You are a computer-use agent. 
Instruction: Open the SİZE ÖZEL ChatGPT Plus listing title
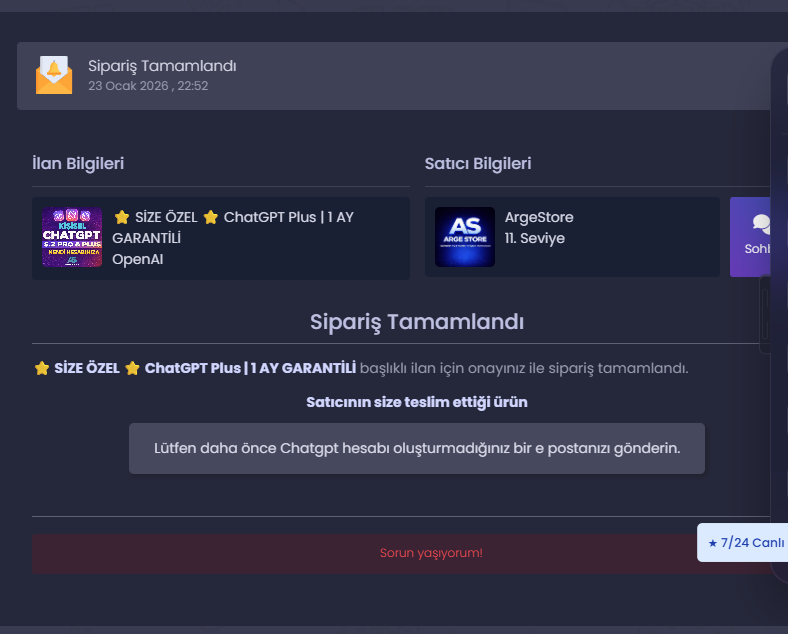(x=233, y=228)
